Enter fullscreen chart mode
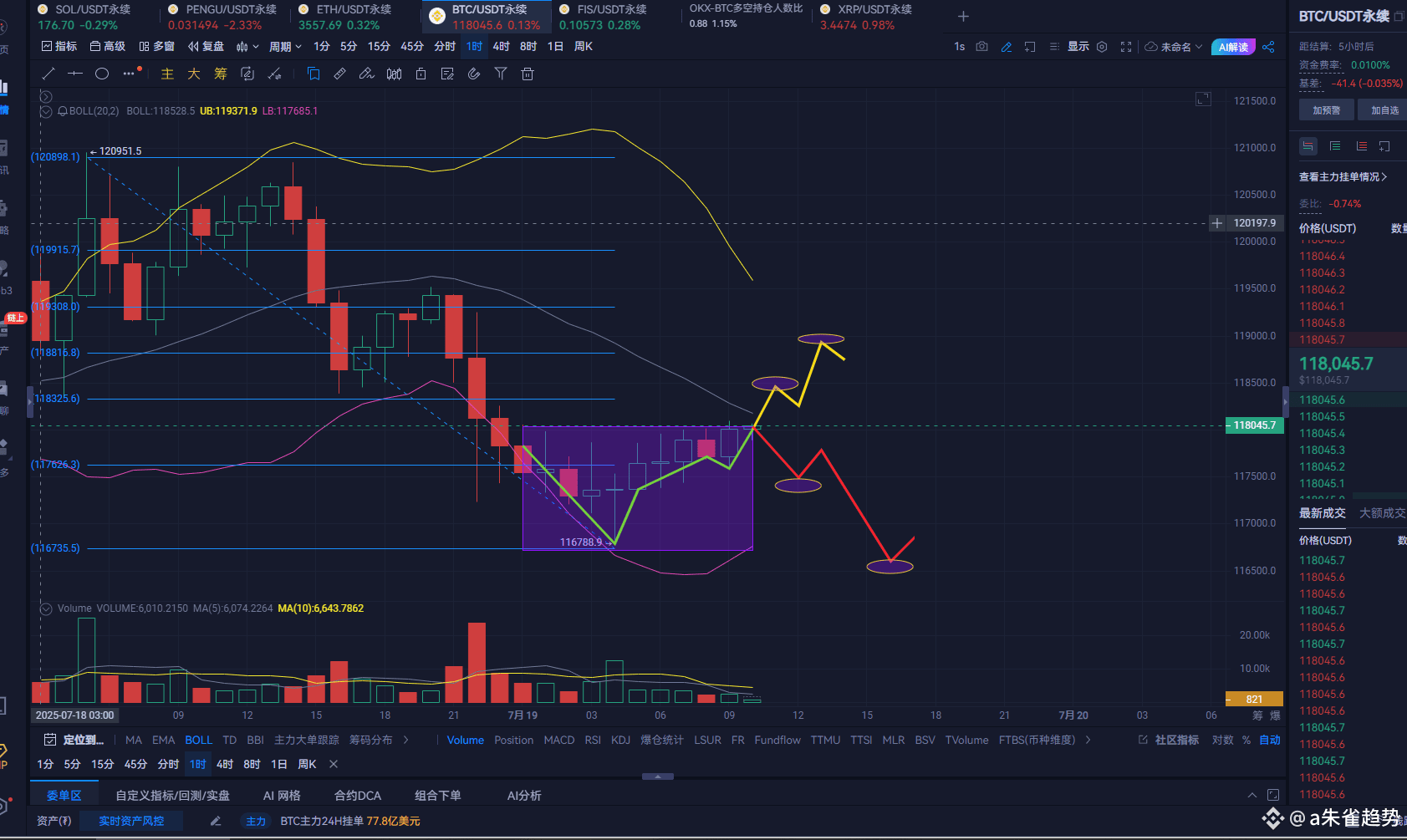Image resolution: width=1407 pixels, height=840 pixels. pos(1126,47)
